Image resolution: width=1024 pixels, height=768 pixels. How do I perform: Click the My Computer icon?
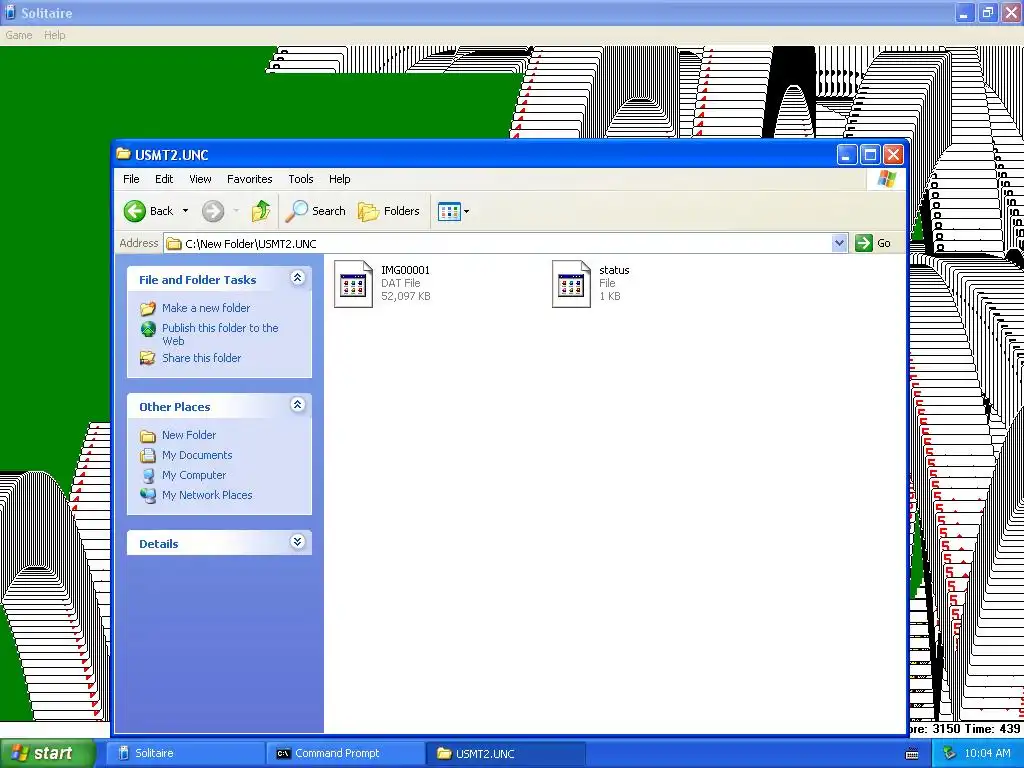pyautogui.click(x=148, y=475)
